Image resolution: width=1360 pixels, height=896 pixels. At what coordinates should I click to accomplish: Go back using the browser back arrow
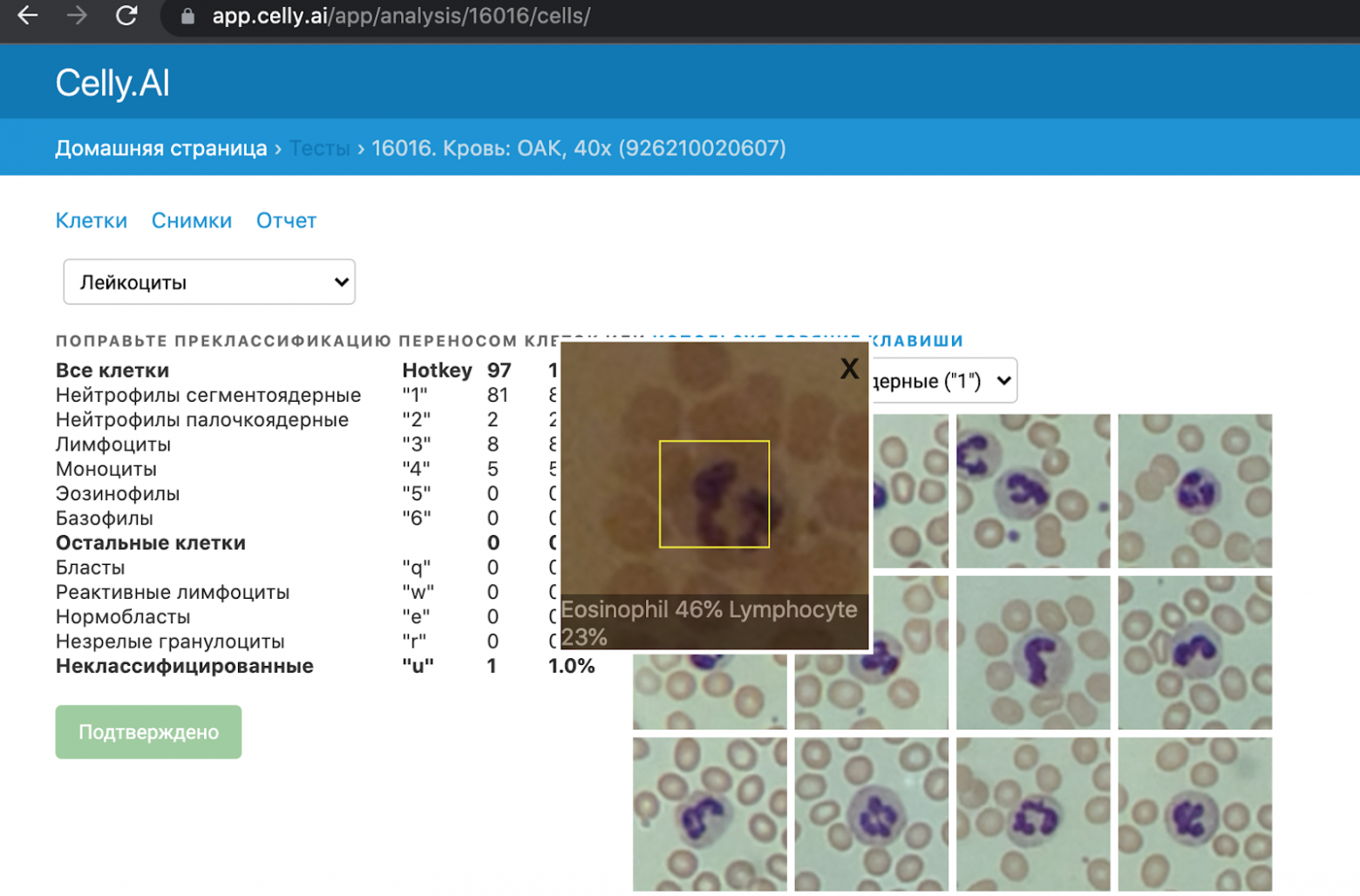pos(28,16)
